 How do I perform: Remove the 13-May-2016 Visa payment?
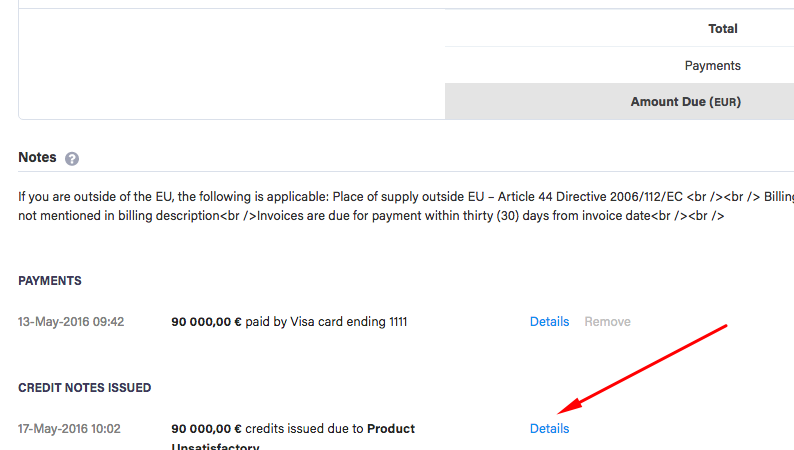pos(607,321)
